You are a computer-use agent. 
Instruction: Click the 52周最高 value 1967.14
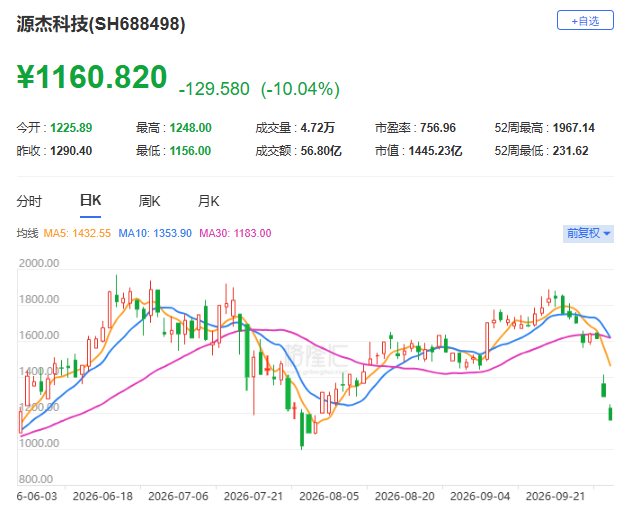tap(573, 128)
